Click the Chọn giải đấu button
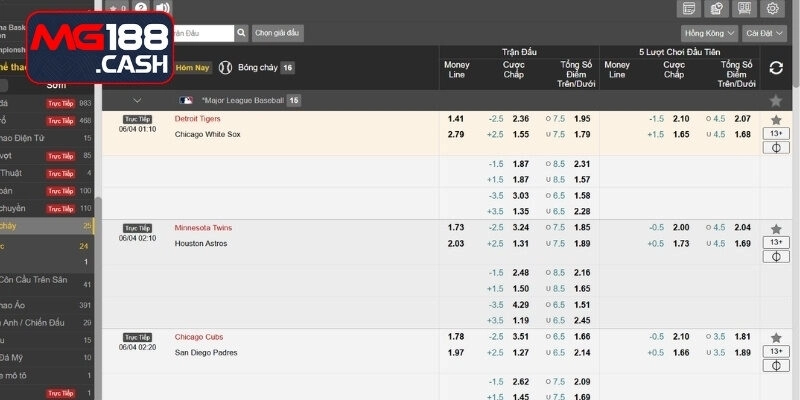 [278, 33]
